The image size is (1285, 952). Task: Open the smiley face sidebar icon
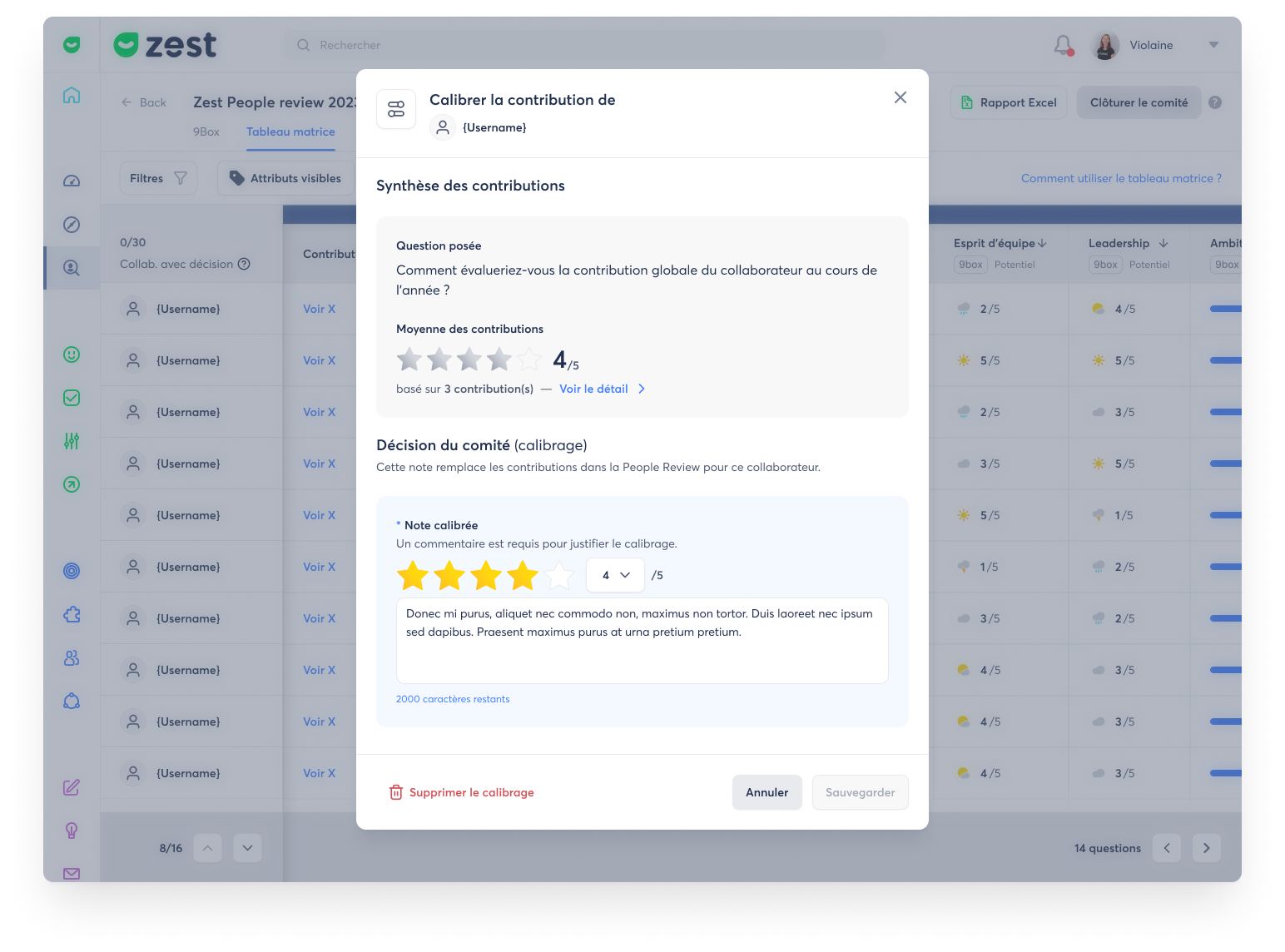coord(72,355)
